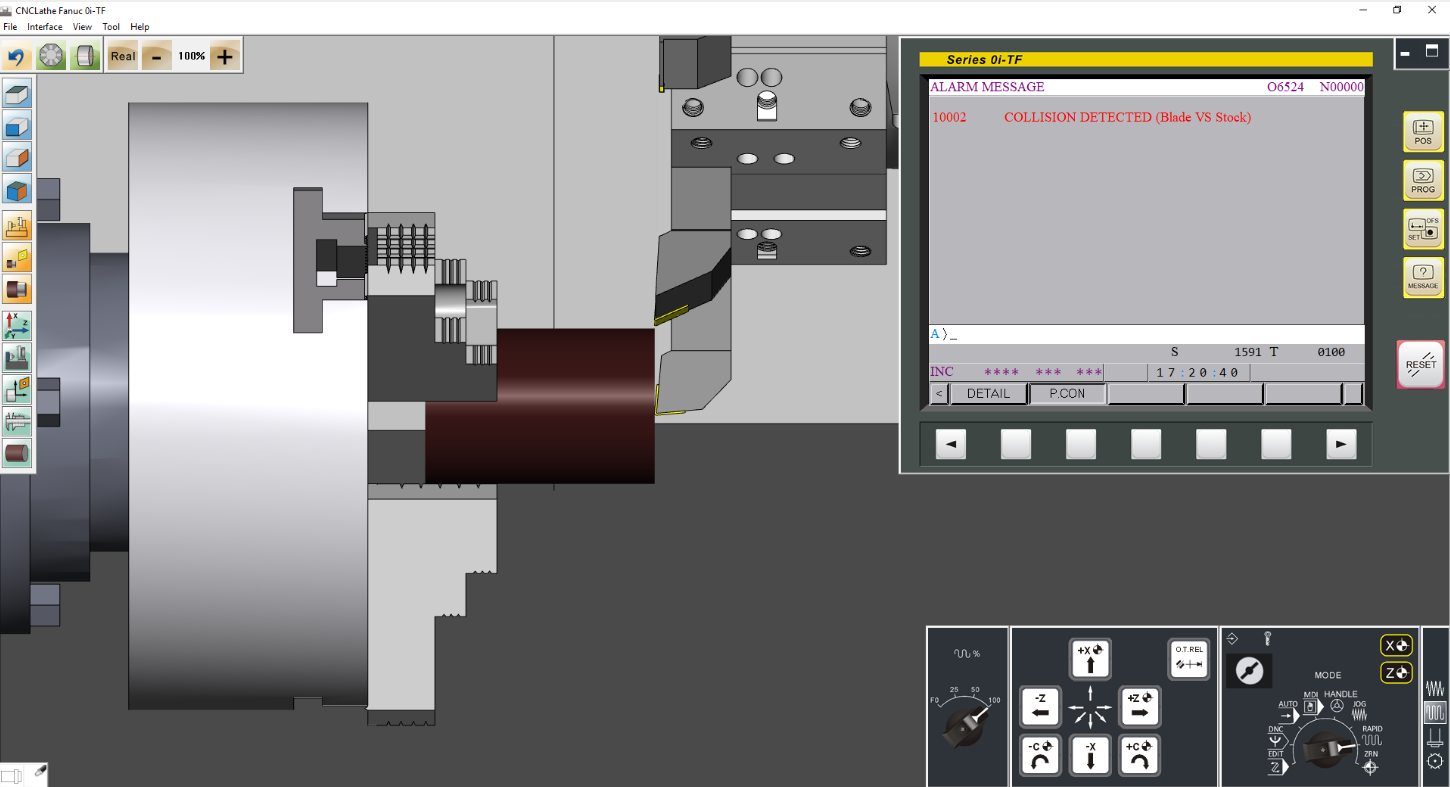1450x787 pixels.
Task: Click the clock readout 17:20:40
Action: click(x=1197, y=373)
